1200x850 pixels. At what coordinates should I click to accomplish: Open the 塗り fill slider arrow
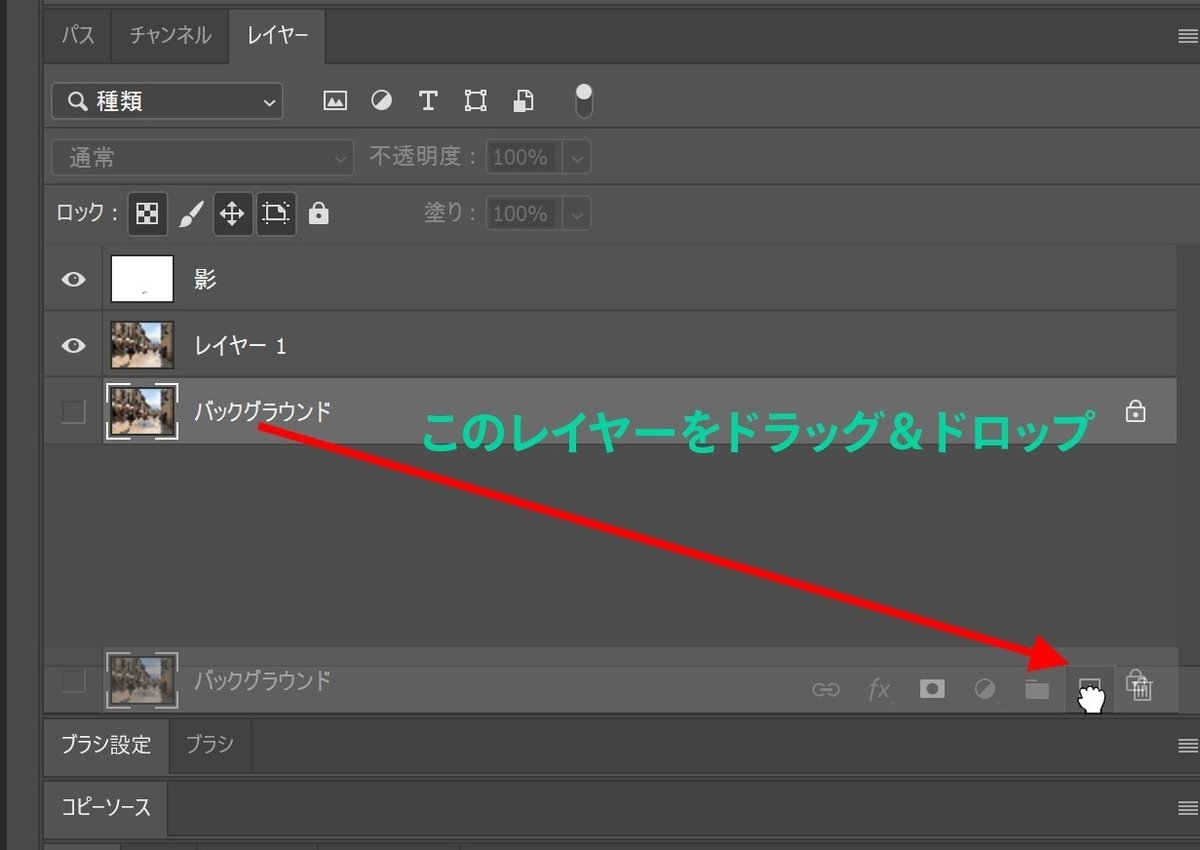577,213
